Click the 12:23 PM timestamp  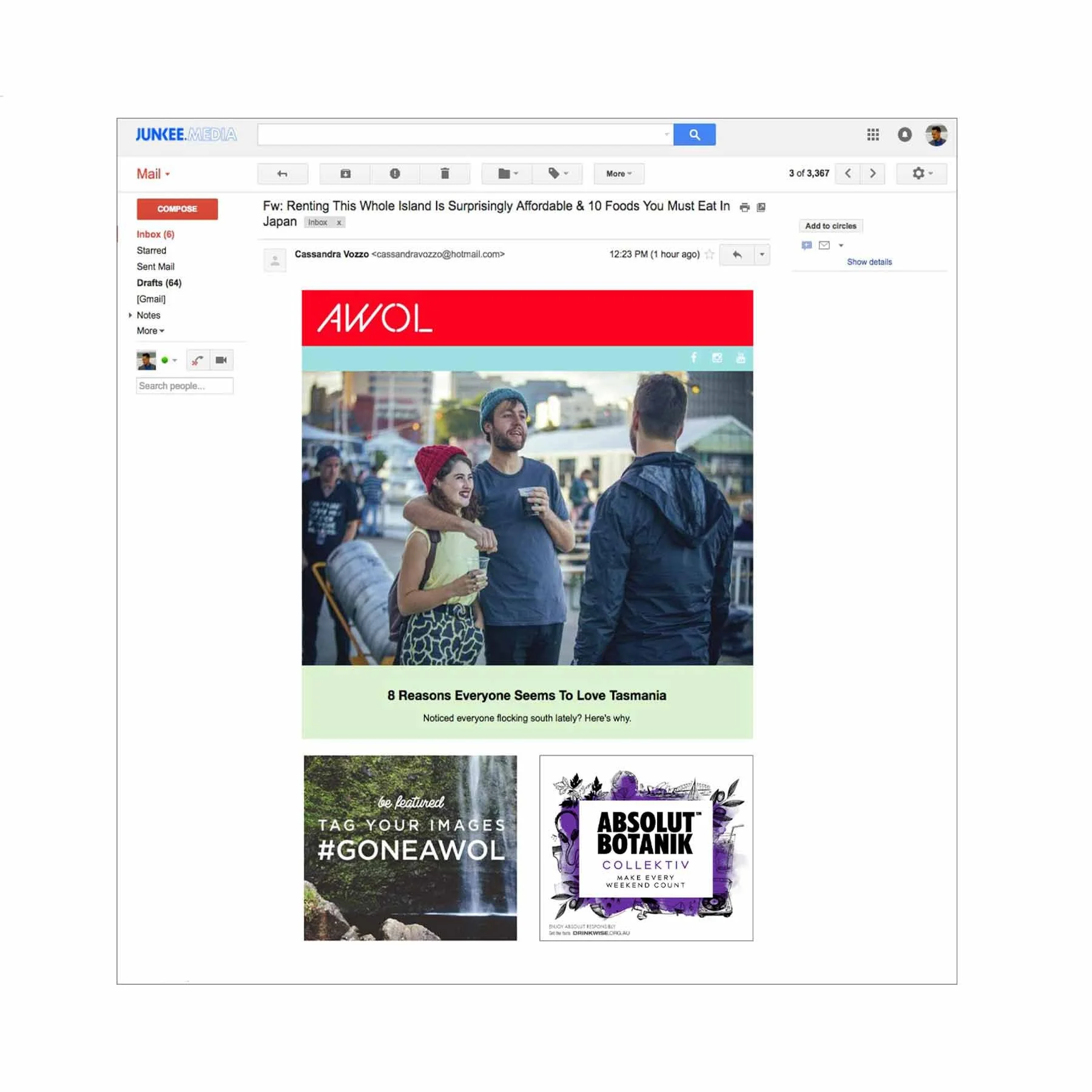coord(655,254)
